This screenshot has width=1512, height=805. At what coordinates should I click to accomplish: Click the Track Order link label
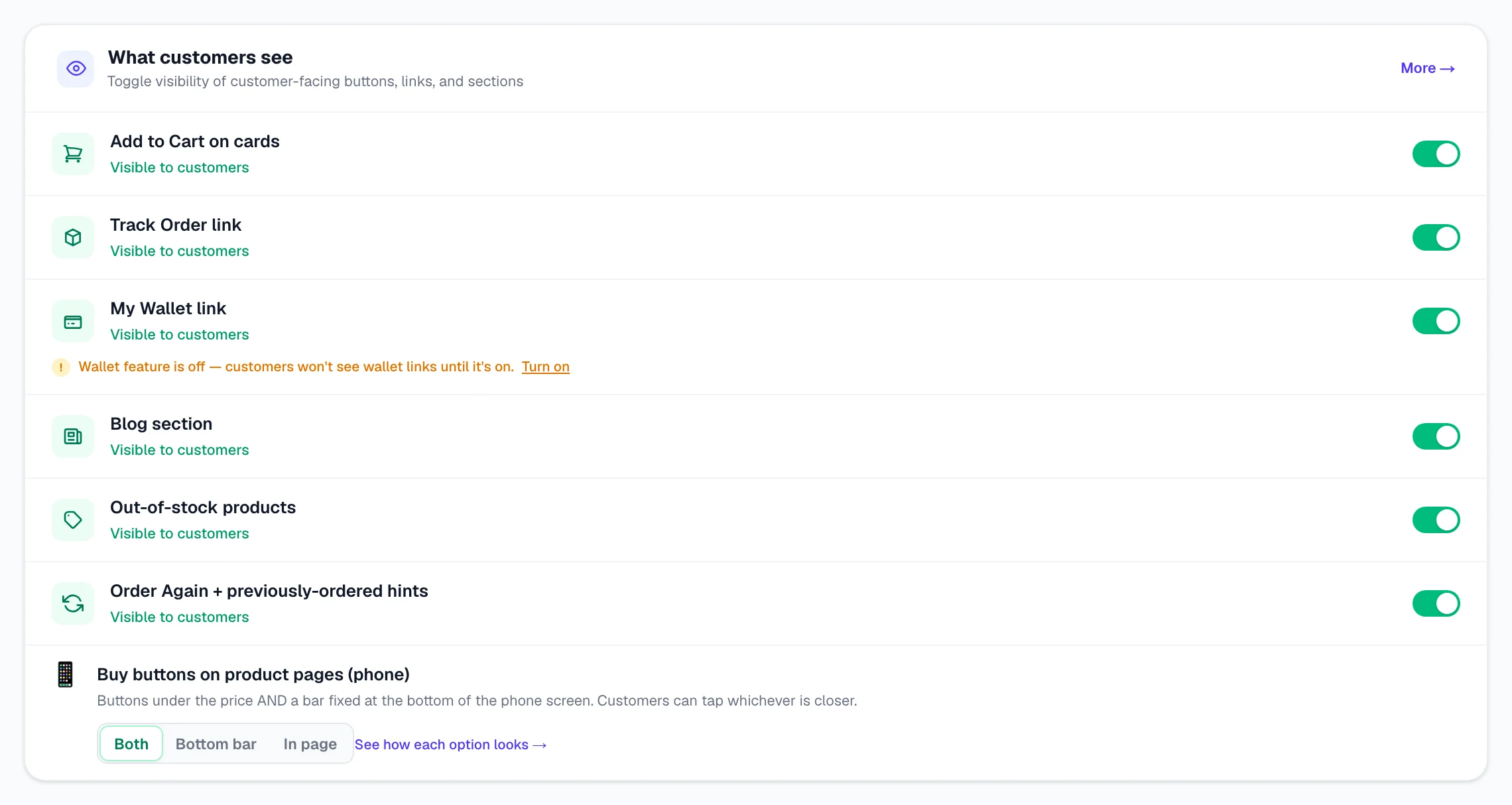pyautogui.click(x=176, y=225)
